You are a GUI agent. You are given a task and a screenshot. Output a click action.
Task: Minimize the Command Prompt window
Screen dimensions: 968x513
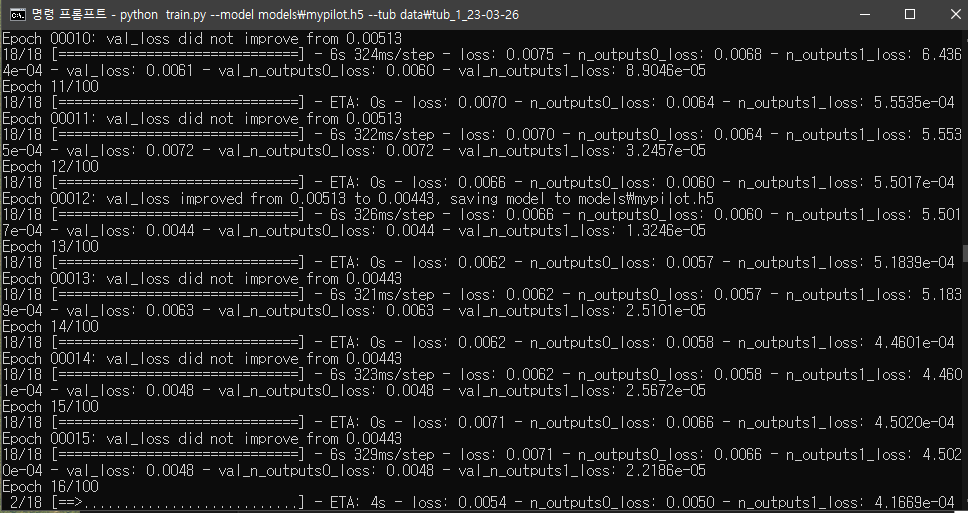coord(864,14)
